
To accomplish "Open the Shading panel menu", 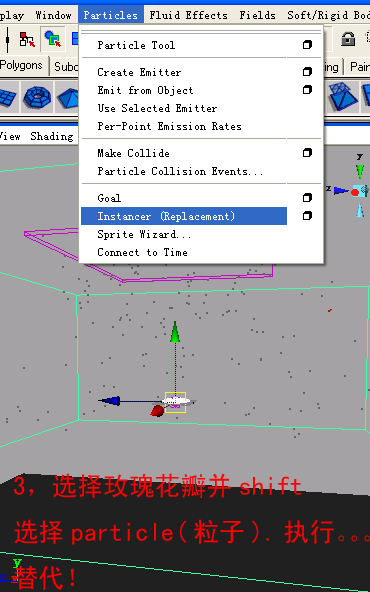I will (52, 136).
